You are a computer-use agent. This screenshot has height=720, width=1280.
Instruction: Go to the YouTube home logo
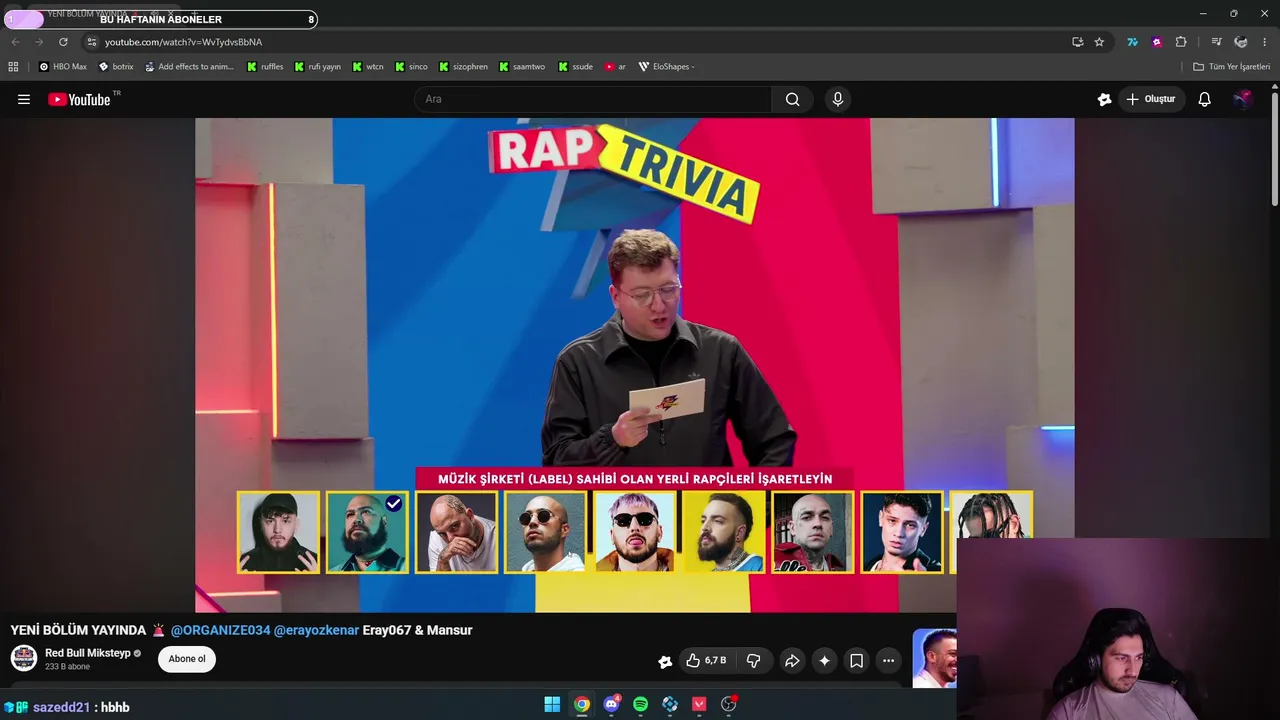tap(79, 99)
